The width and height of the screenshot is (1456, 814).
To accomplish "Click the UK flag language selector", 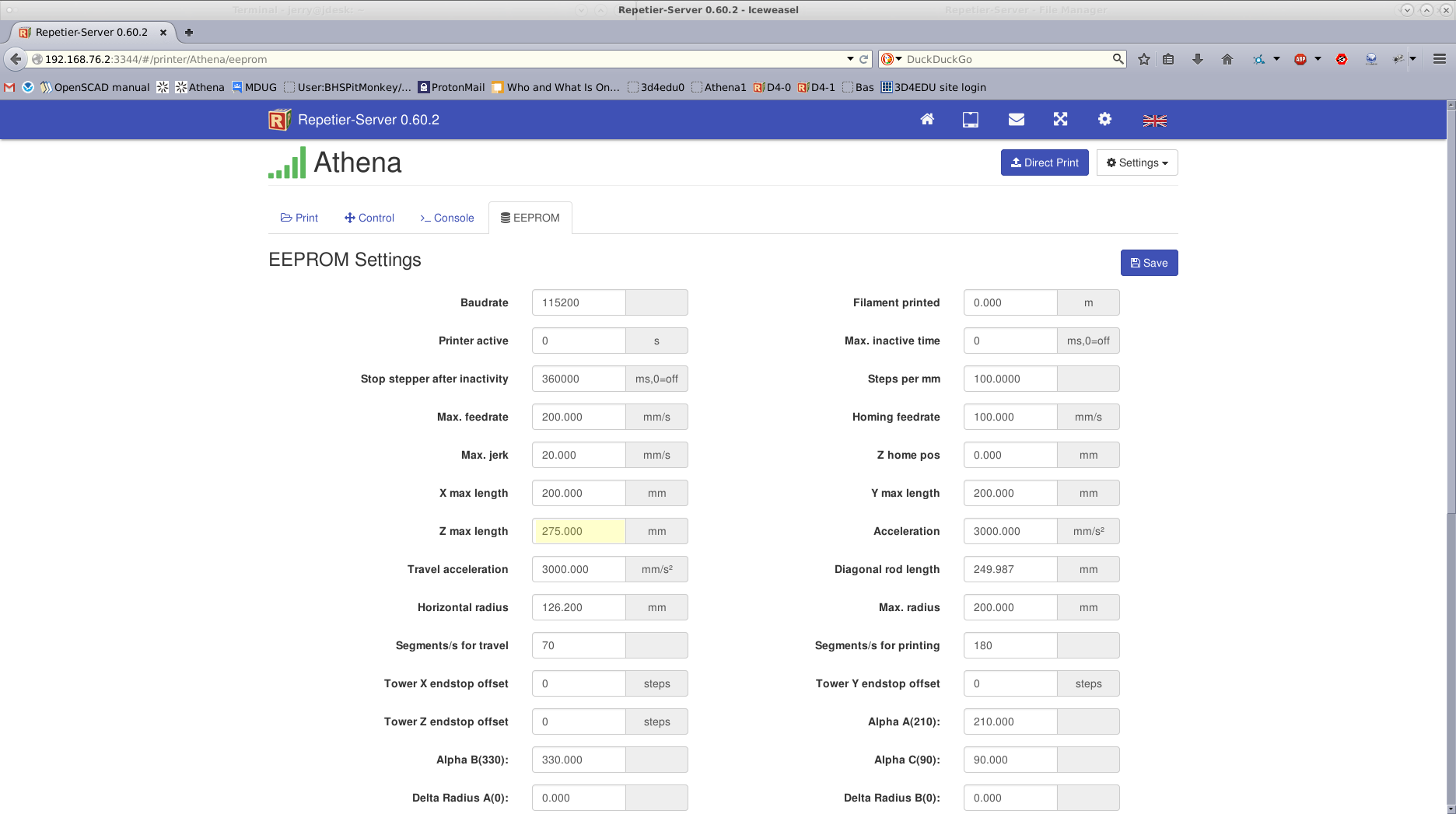I will (1154, 121).
